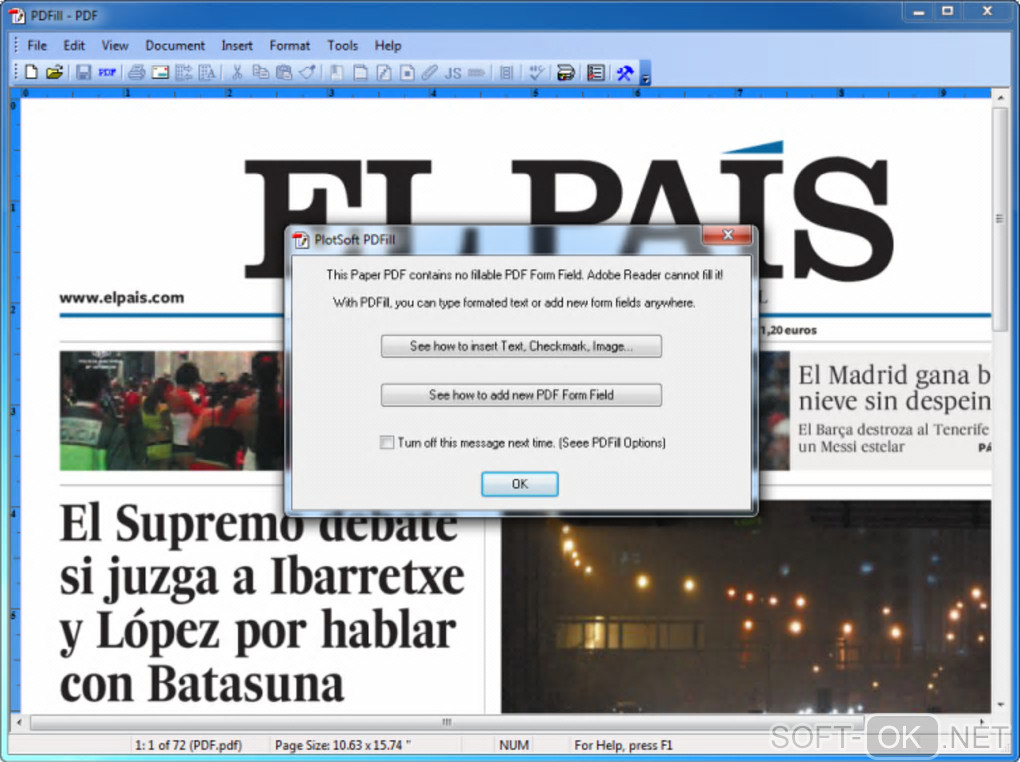
Task: Click the text page icon left of scissors
Action: point(207,72)
